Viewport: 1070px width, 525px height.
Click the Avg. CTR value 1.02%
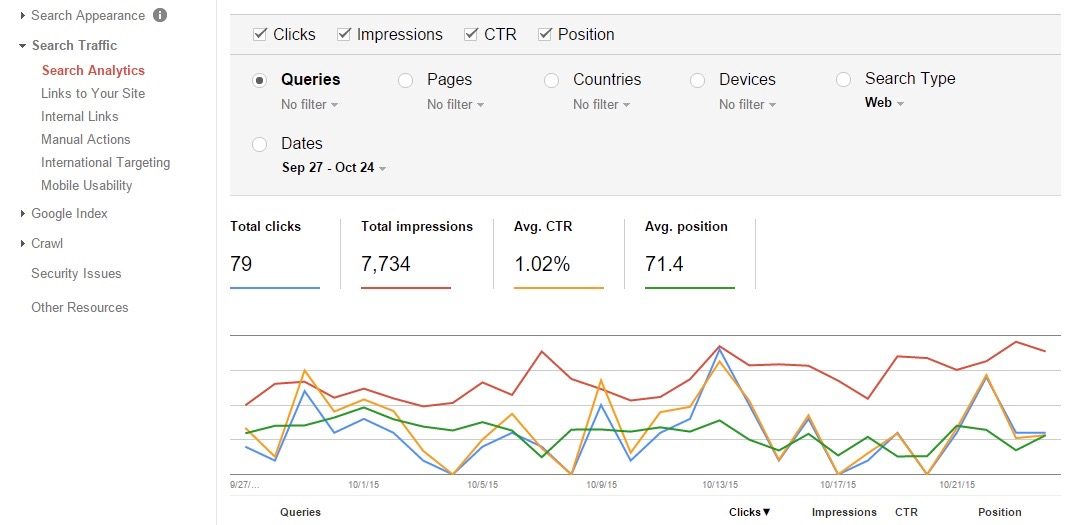pos(542,264)
